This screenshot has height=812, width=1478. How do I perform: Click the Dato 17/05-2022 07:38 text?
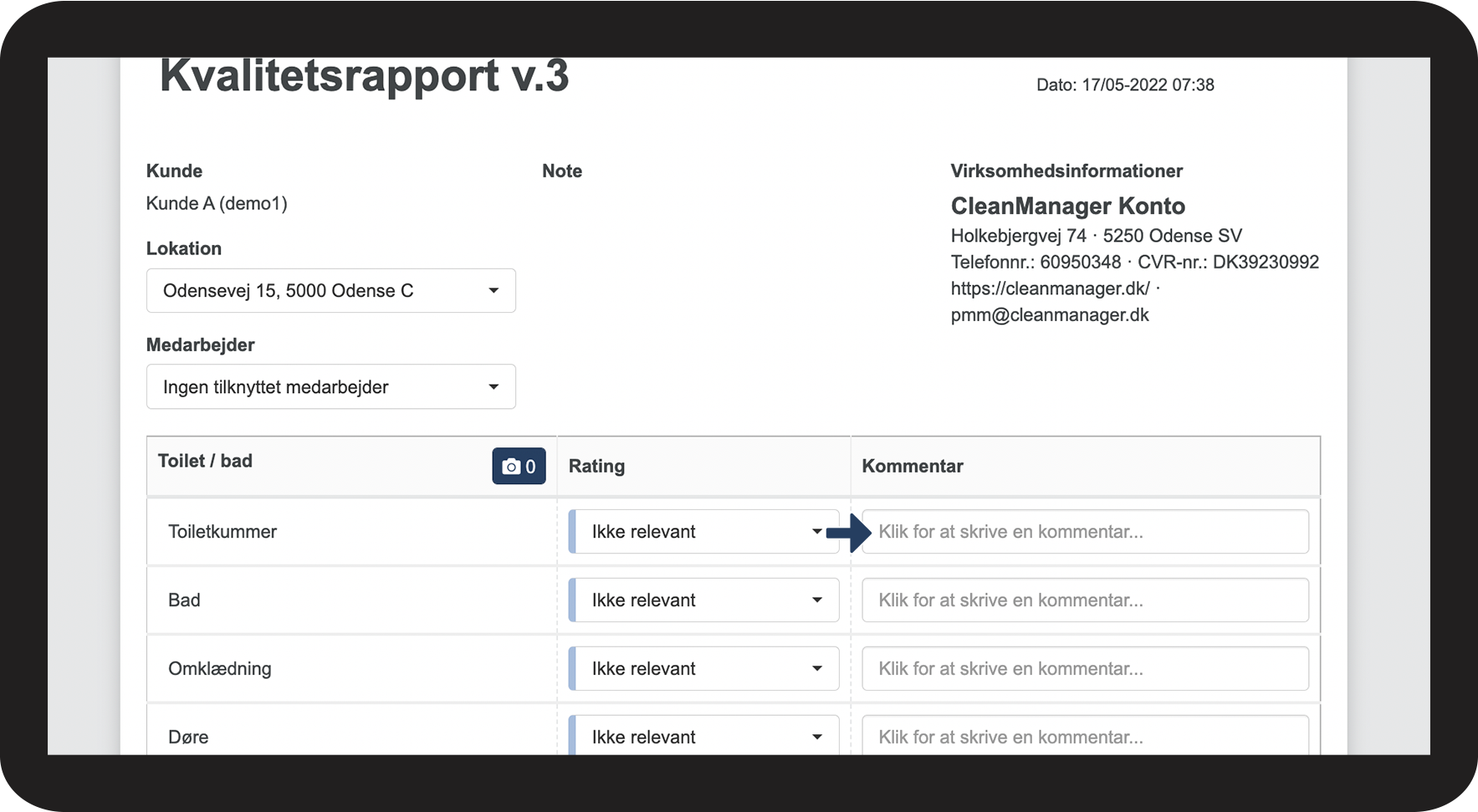coord(1125,85)
